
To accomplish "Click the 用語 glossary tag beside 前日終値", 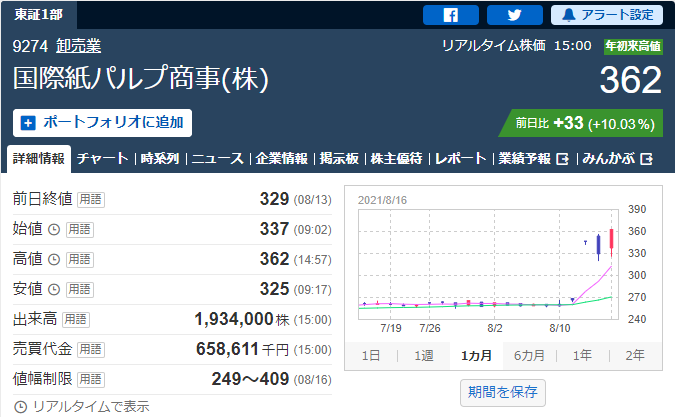I will [90, 199].
